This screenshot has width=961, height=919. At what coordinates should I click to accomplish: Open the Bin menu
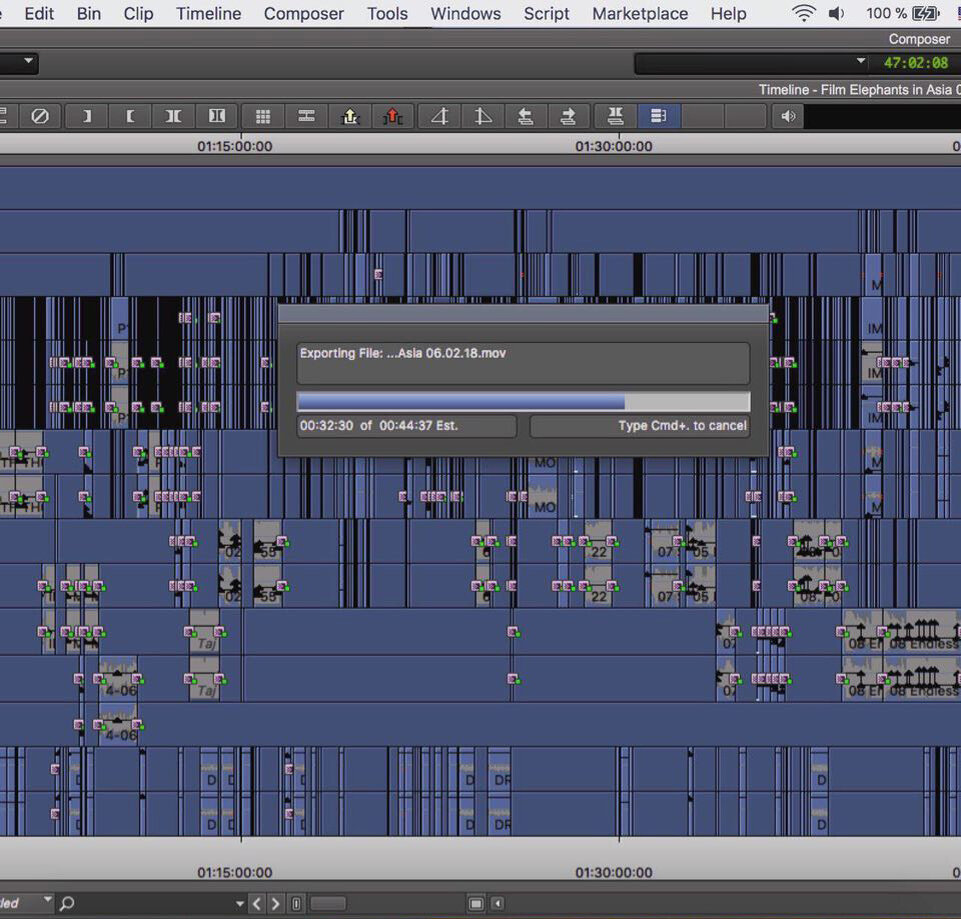coord(89,13)
